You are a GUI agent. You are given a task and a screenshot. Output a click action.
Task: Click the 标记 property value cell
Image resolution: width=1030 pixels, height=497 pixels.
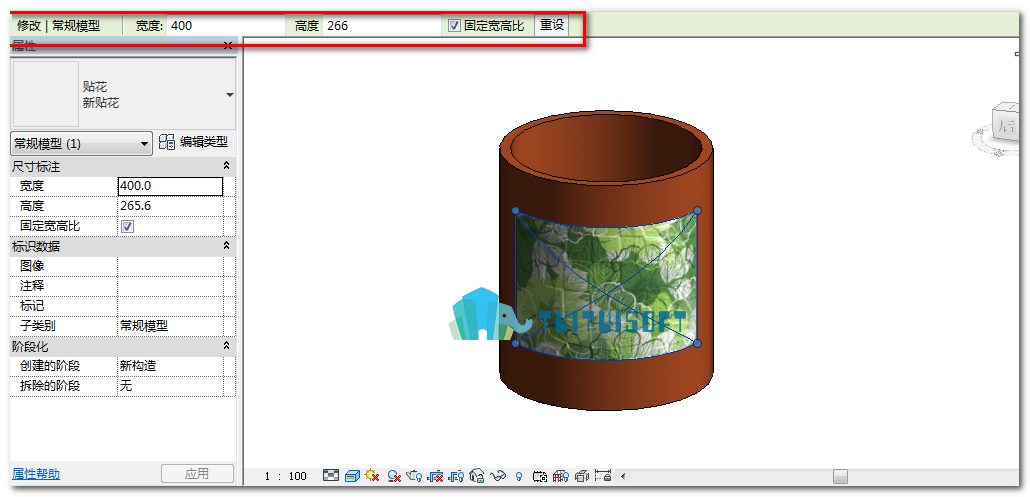pyautogui.click(x=170, y=306)
